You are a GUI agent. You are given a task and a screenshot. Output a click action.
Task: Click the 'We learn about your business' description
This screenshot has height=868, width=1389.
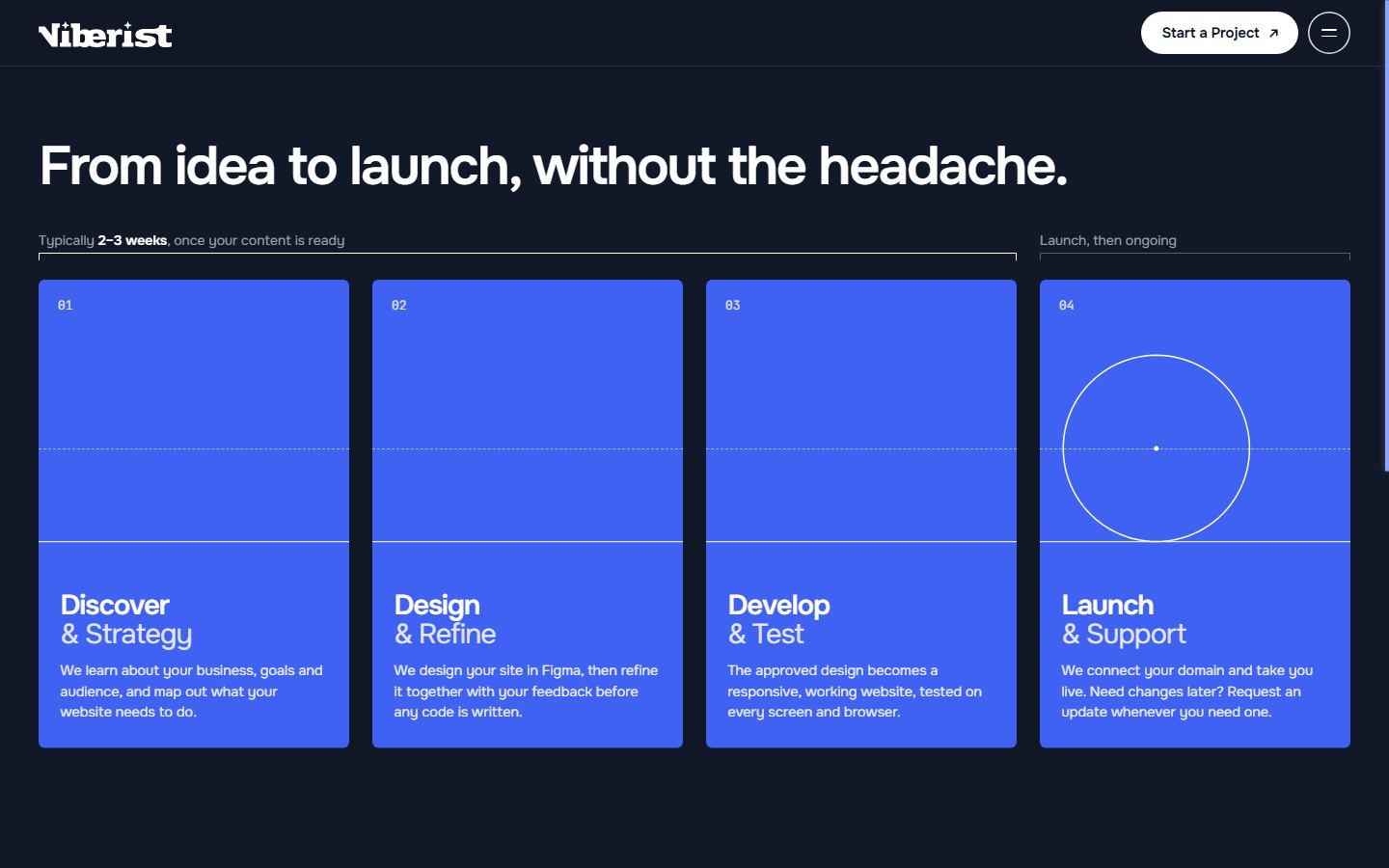tap(191, 691)
